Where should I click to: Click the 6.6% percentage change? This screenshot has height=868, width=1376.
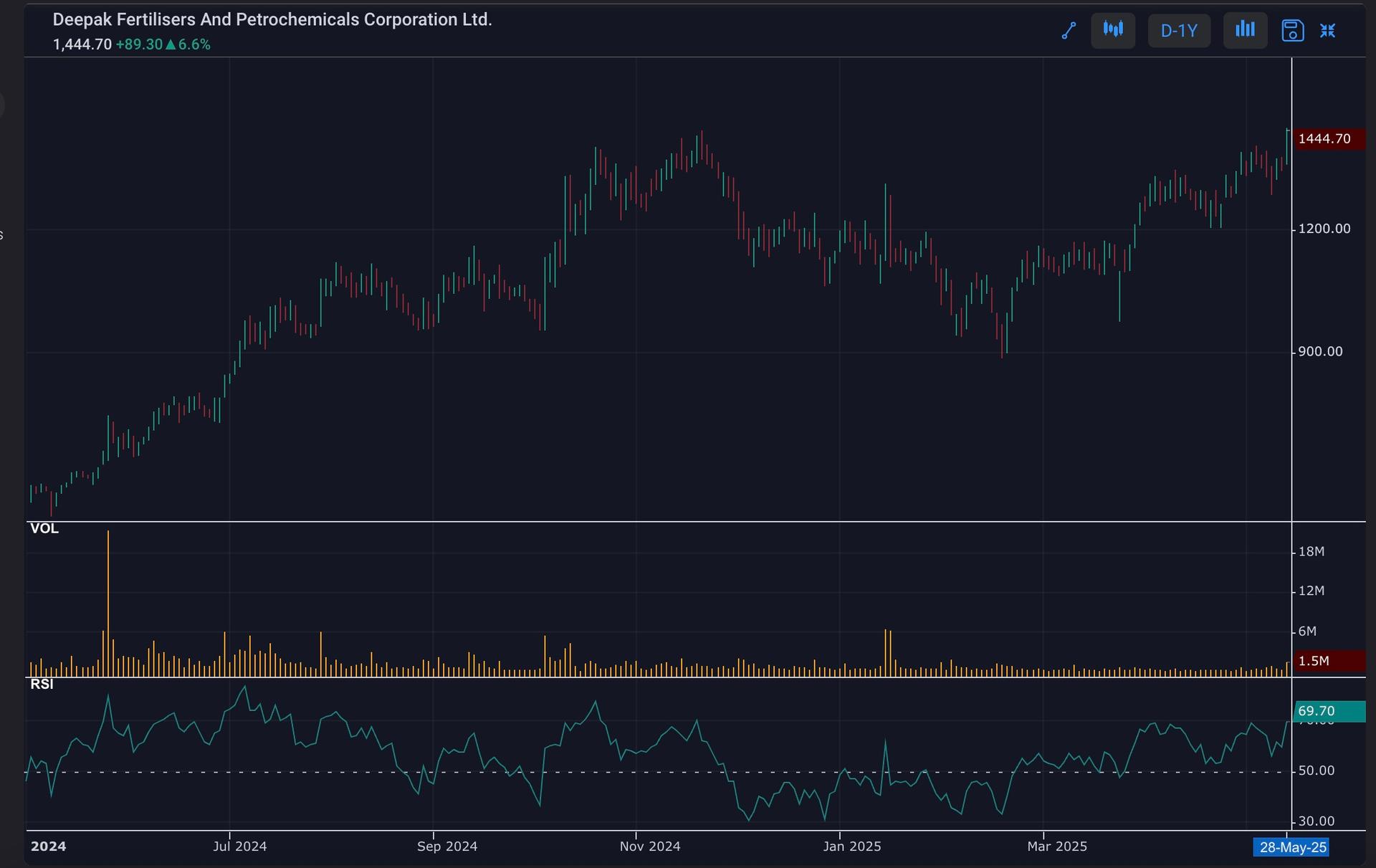[194, 44]
